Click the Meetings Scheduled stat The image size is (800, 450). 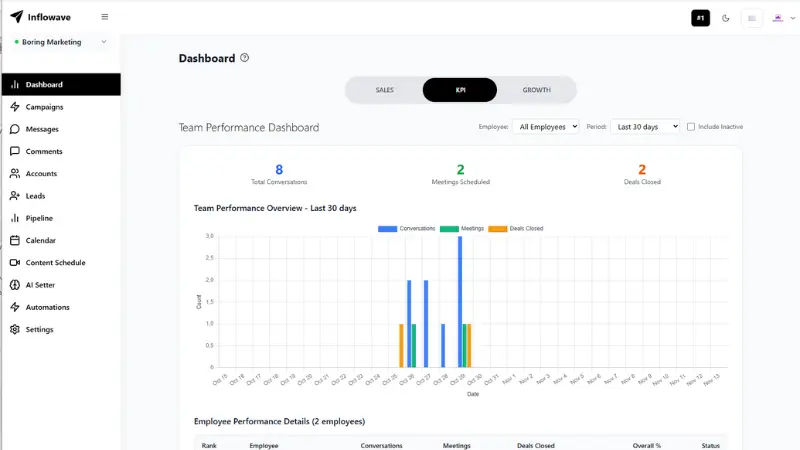point(460,174)
